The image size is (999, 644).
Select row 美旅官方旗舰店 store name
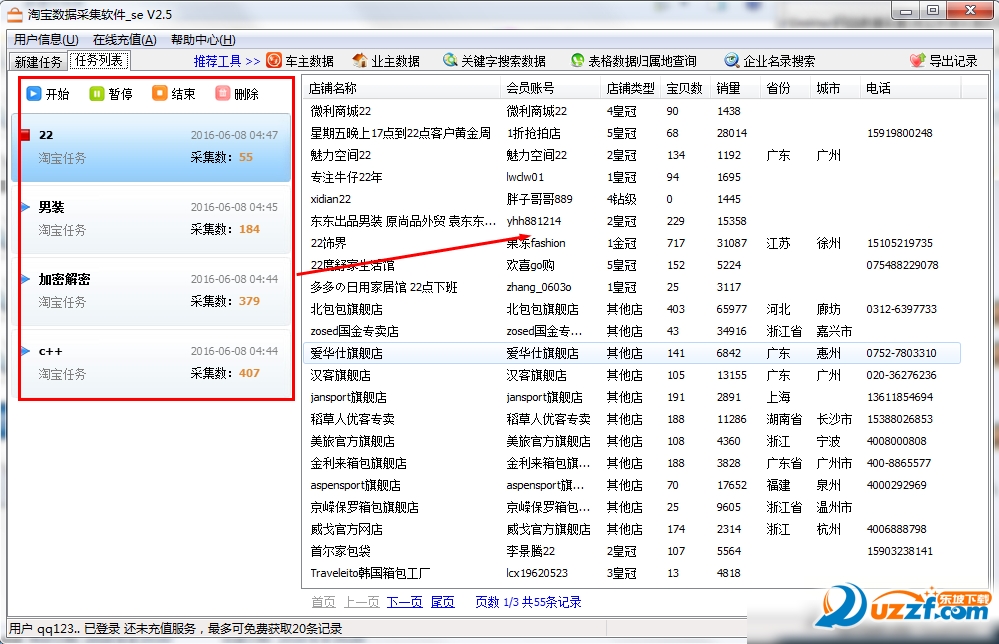[352, 441]
